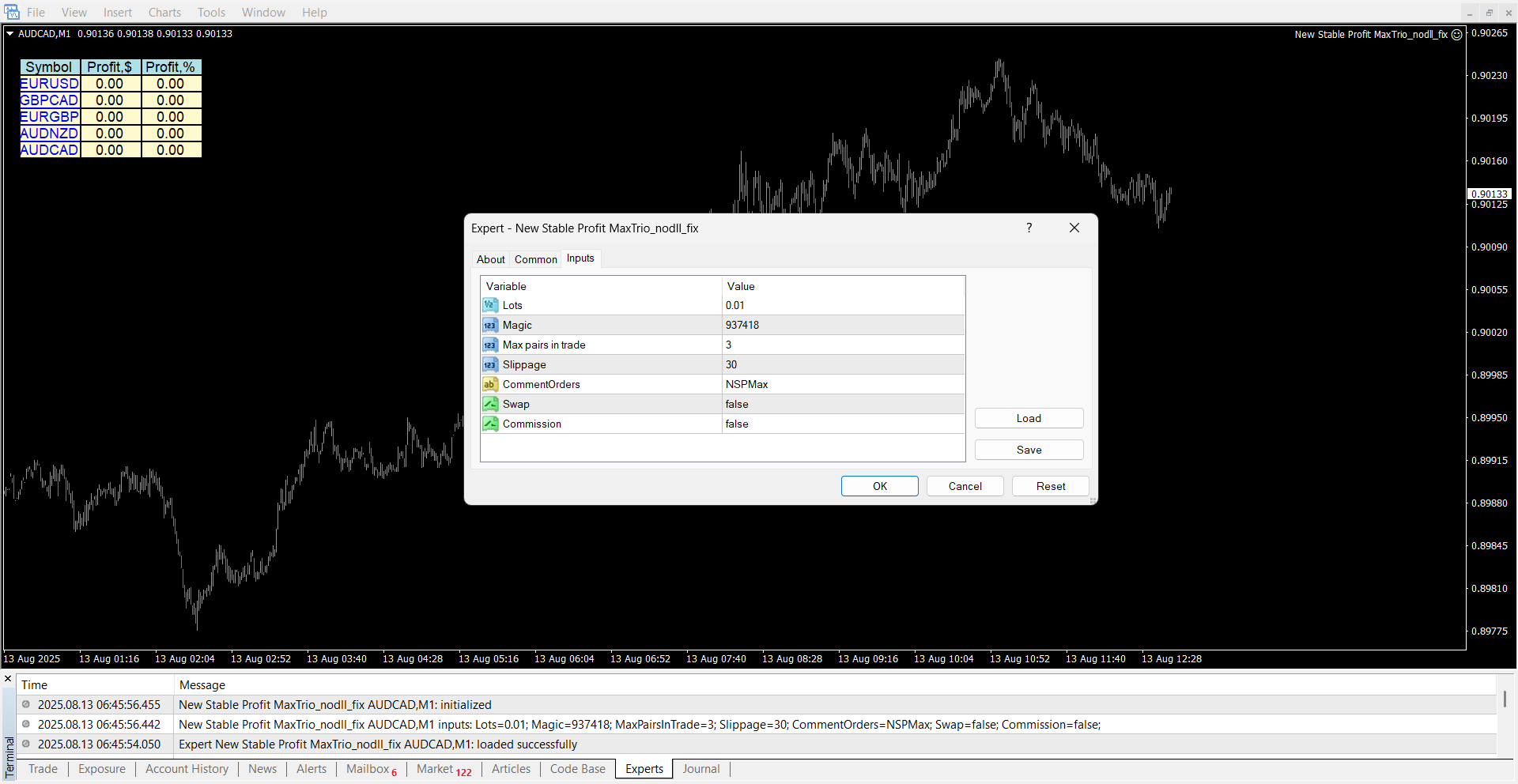Click the Swap boolean type icon
Screen dimensions: 1518x784
490,404
